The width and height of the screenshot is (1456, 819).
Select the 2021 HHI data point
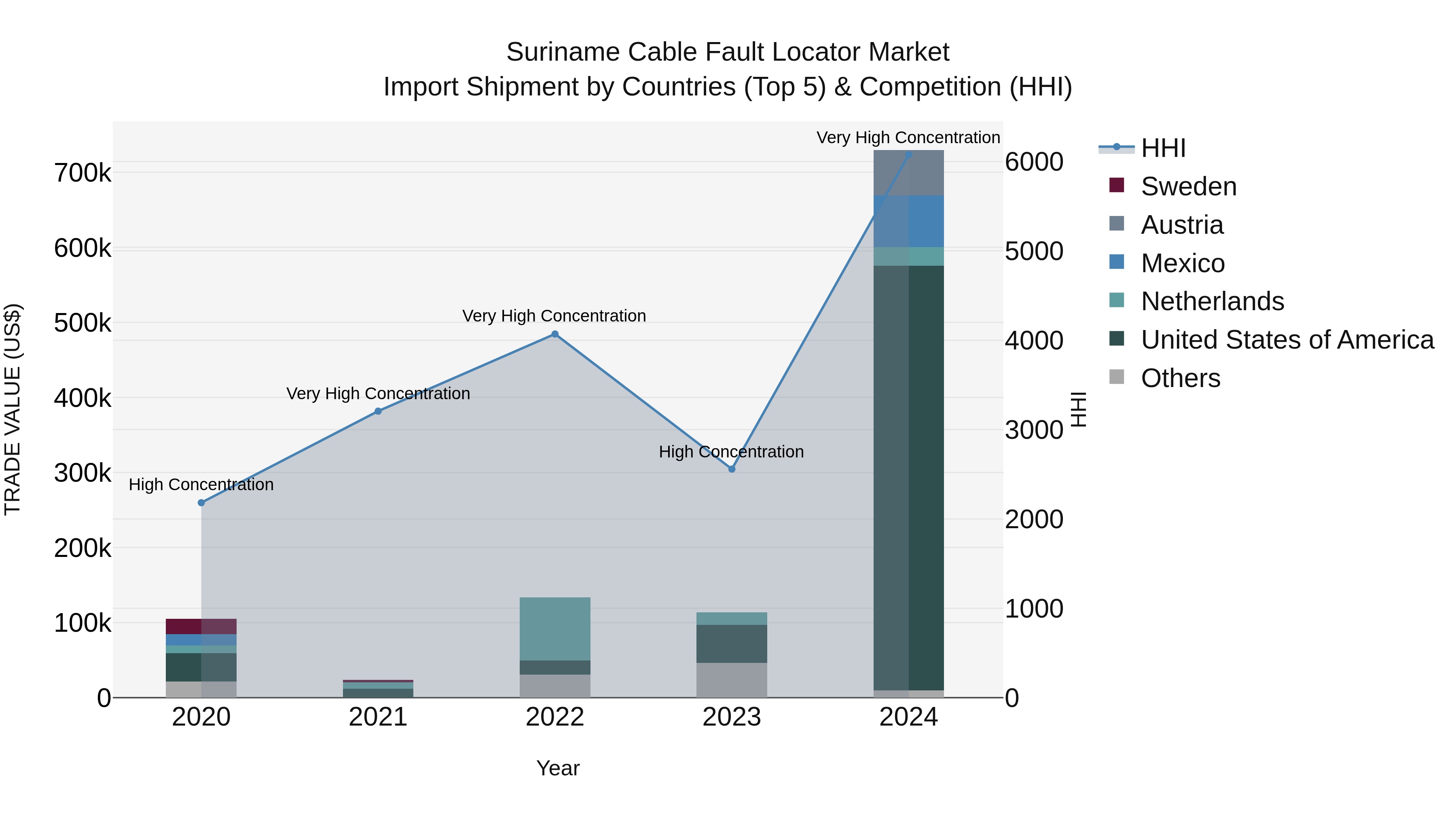[x=378, y=411]
